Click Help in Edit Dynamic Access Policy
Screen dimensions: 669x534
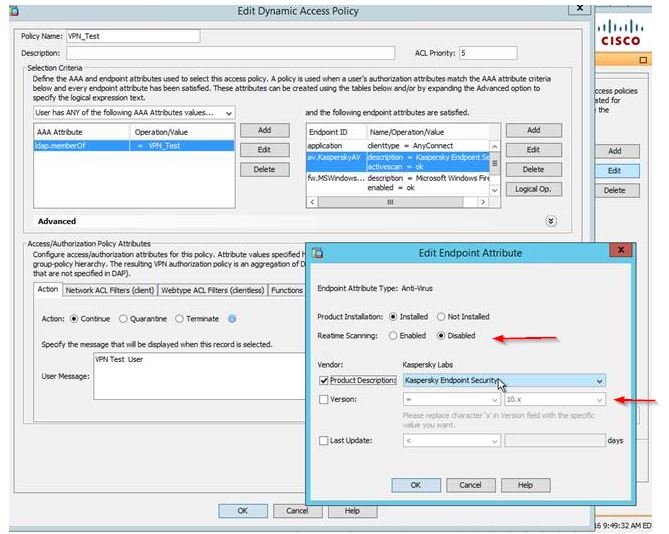point(352,511)
